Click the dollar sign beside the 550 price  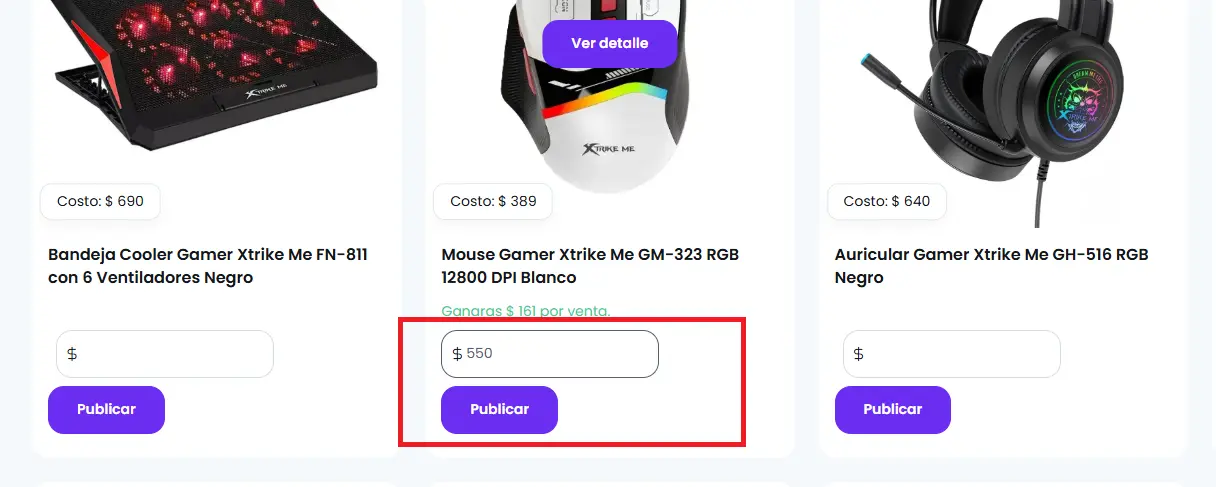457,354
